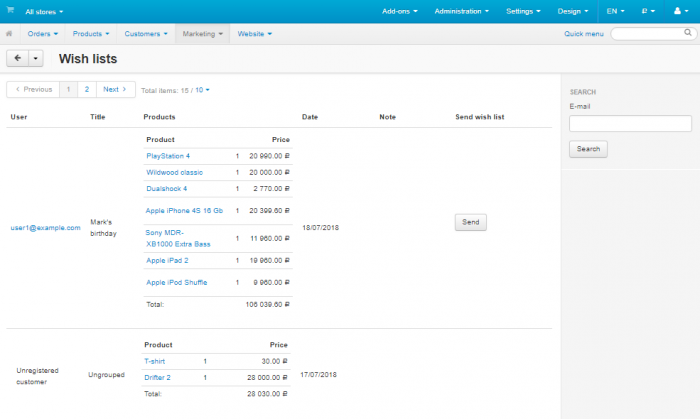Open the Settings menu
This screenshot has width=700, height=419.
pos(523,11)
